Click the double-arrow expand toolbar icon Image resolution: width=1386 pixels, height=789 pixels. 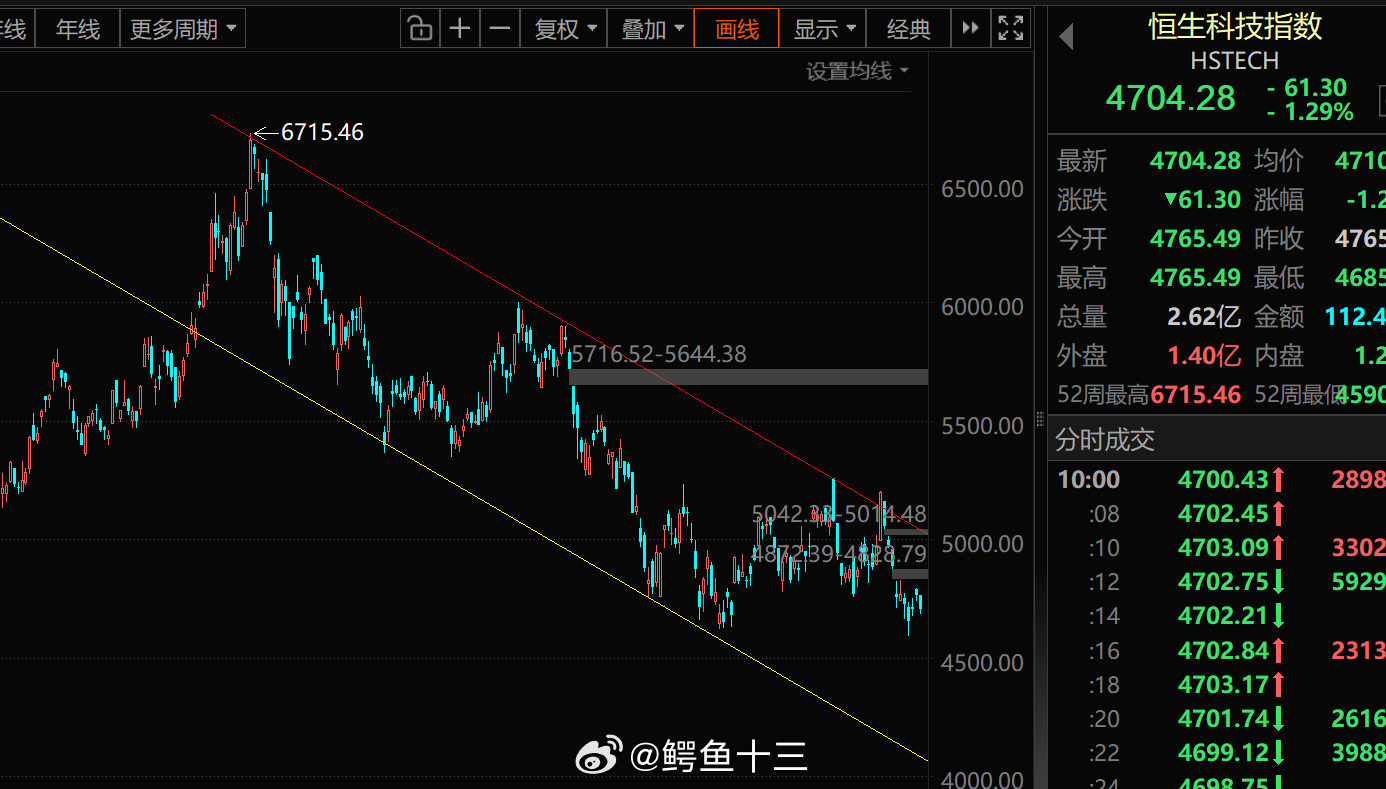pos(970,29)
